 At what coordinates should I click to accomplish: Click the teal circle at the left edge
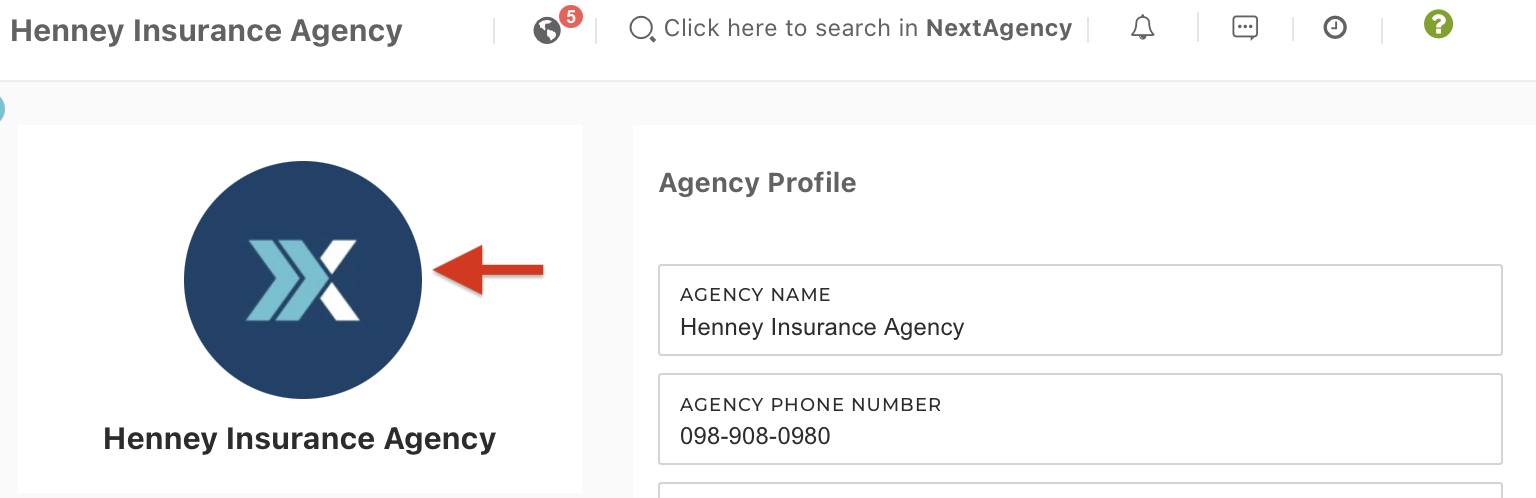pos(1,110)
